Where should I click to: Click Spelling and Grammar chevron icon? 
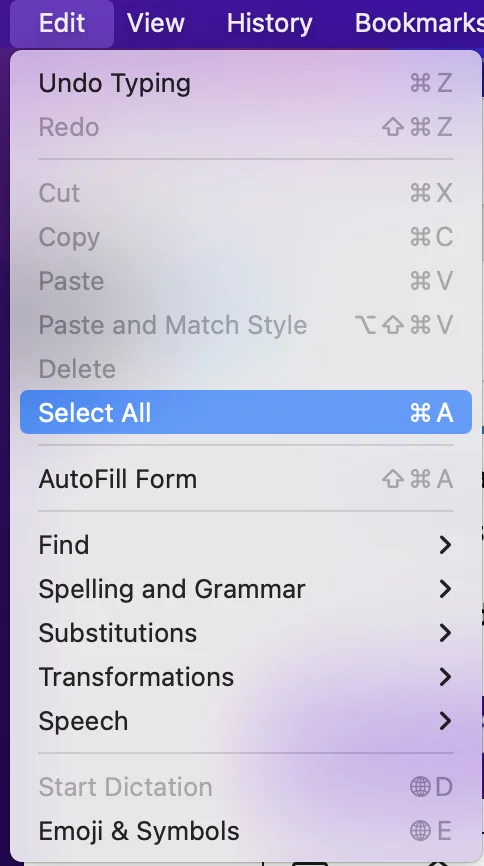coord(445,589)
